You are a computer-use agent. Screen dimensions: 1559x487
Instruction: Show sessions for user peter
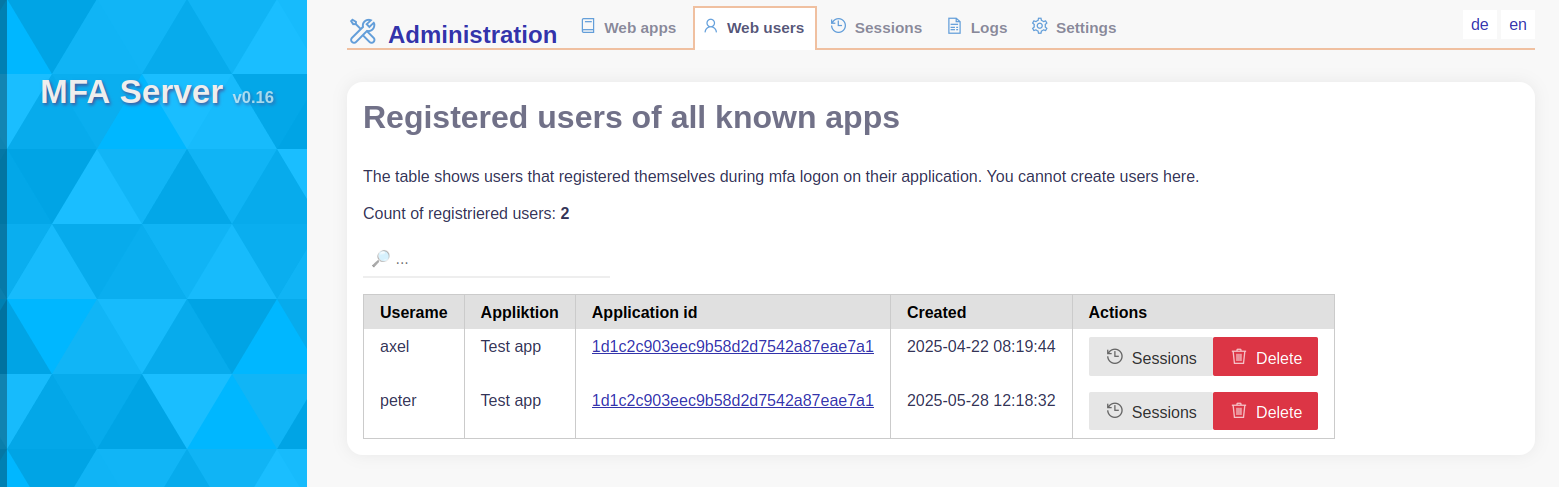1150,411
